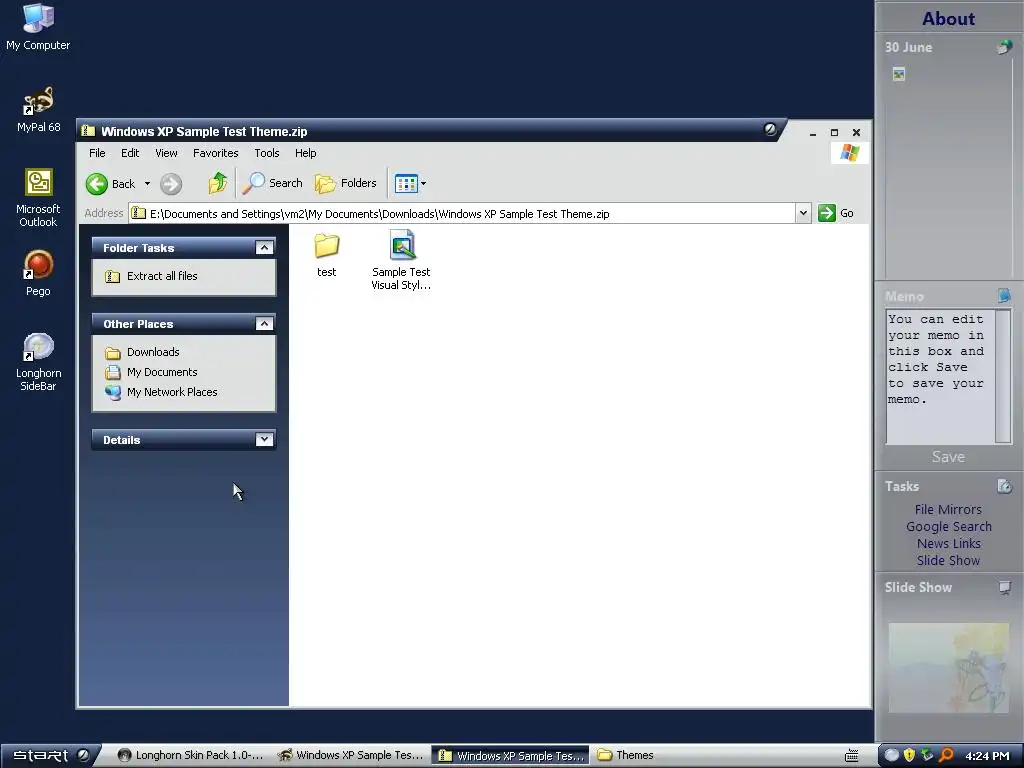Click small picture icon under 30 June
Screen dimensions: 1024x768
(899, 74)
